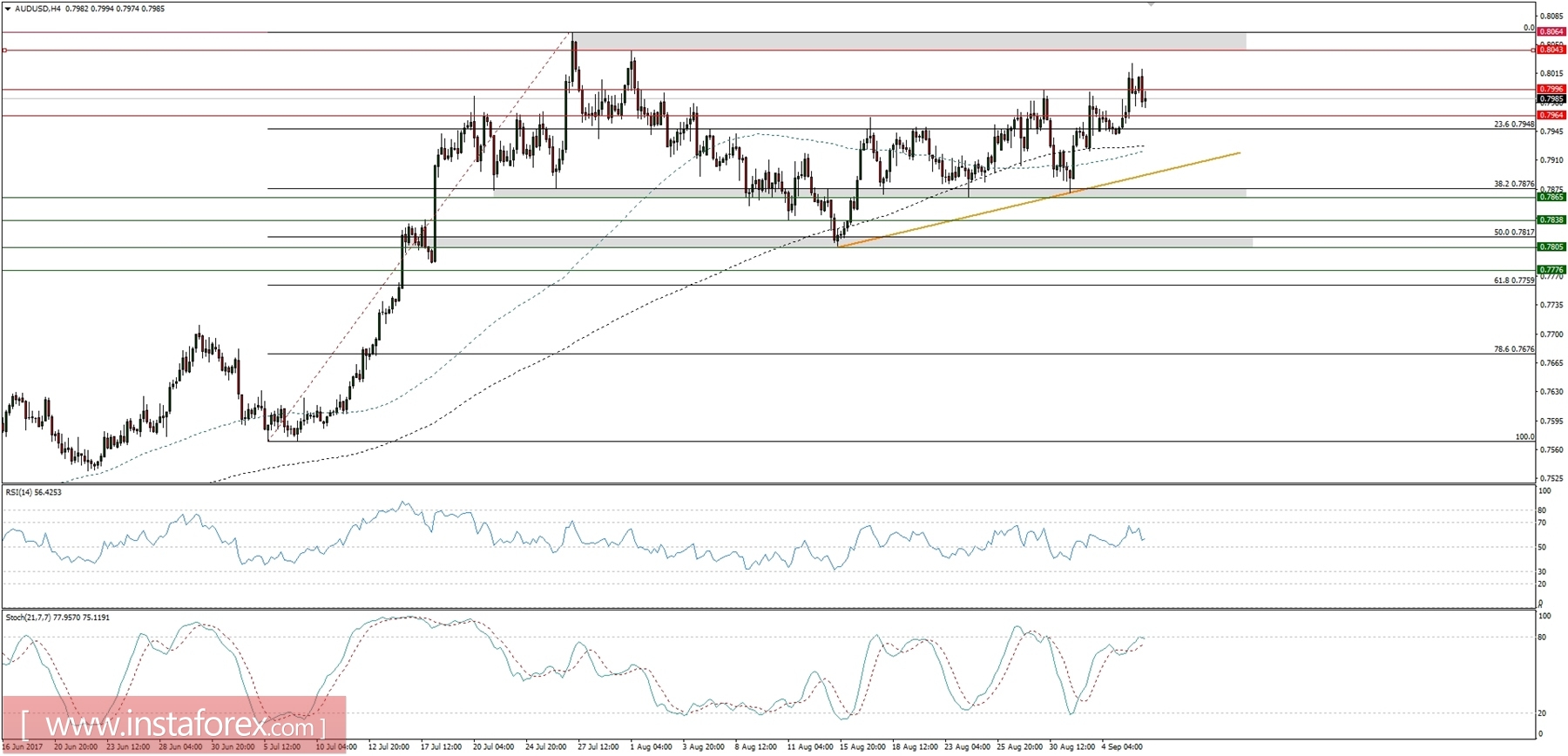Click the red 0.7996 price label
This screenshot has height=756, width=1568.
pyautogui.click(x=1551, y=89)
